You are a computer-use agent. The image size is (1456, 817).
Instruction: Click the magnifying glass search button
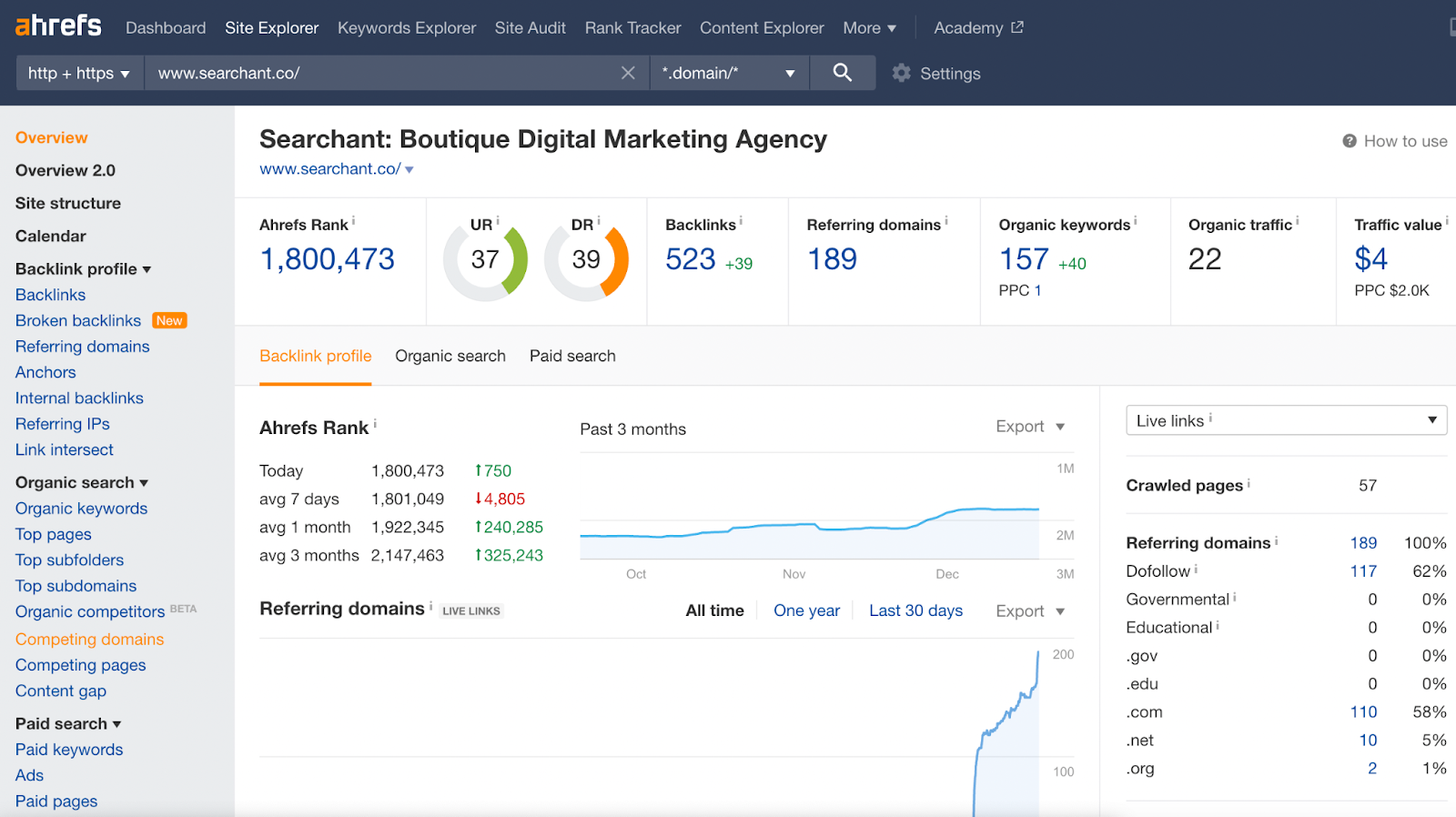coord(843,73)
